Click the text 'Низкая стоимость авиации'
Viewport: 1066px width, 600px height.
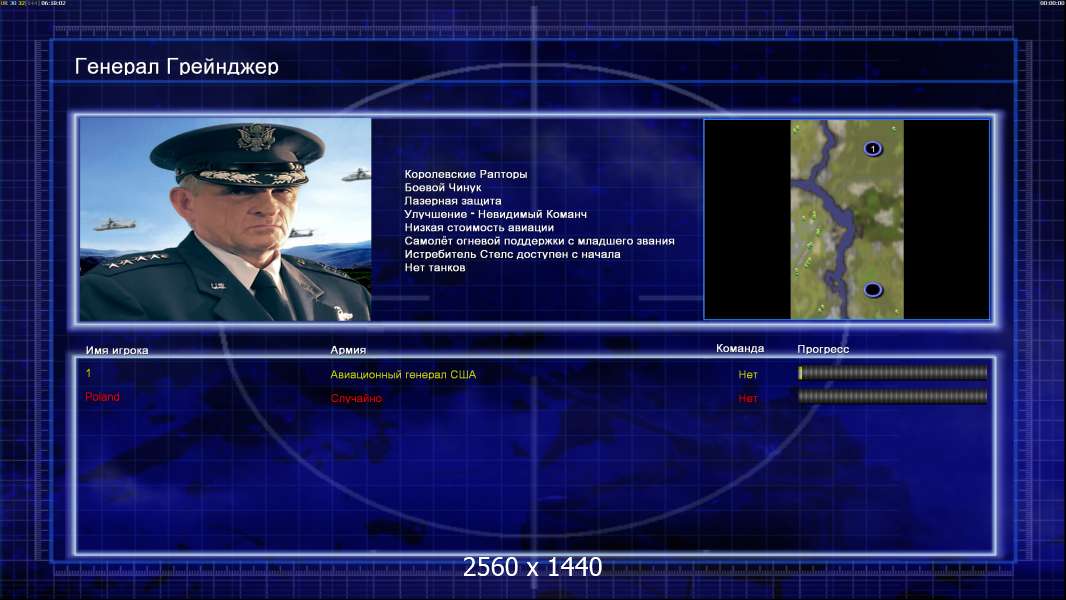coord(479,228)
